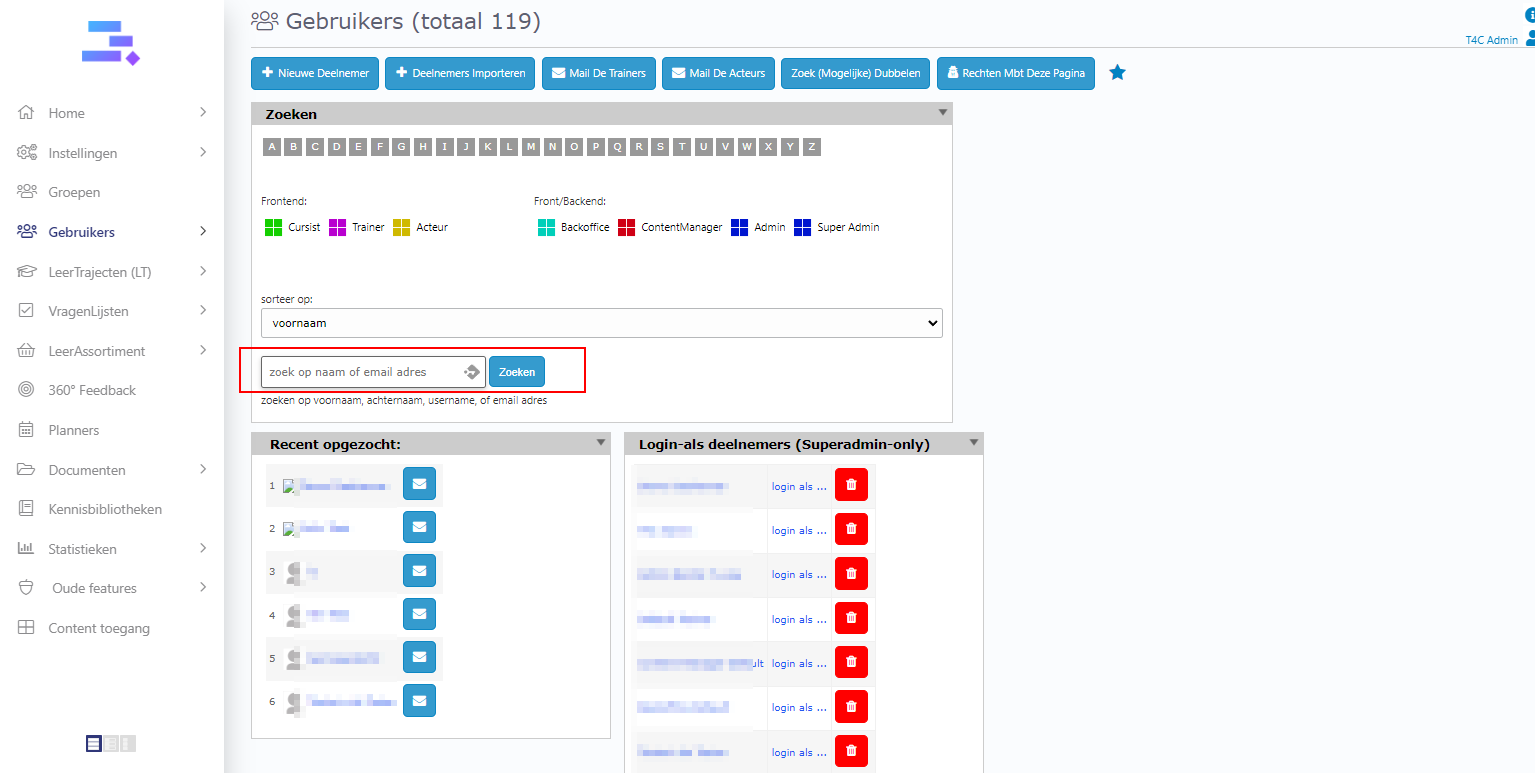This screenshot has height=773, width=1535.
Task: Go to Kennisbibliotheken in sidebar menu
Action: 104,509
